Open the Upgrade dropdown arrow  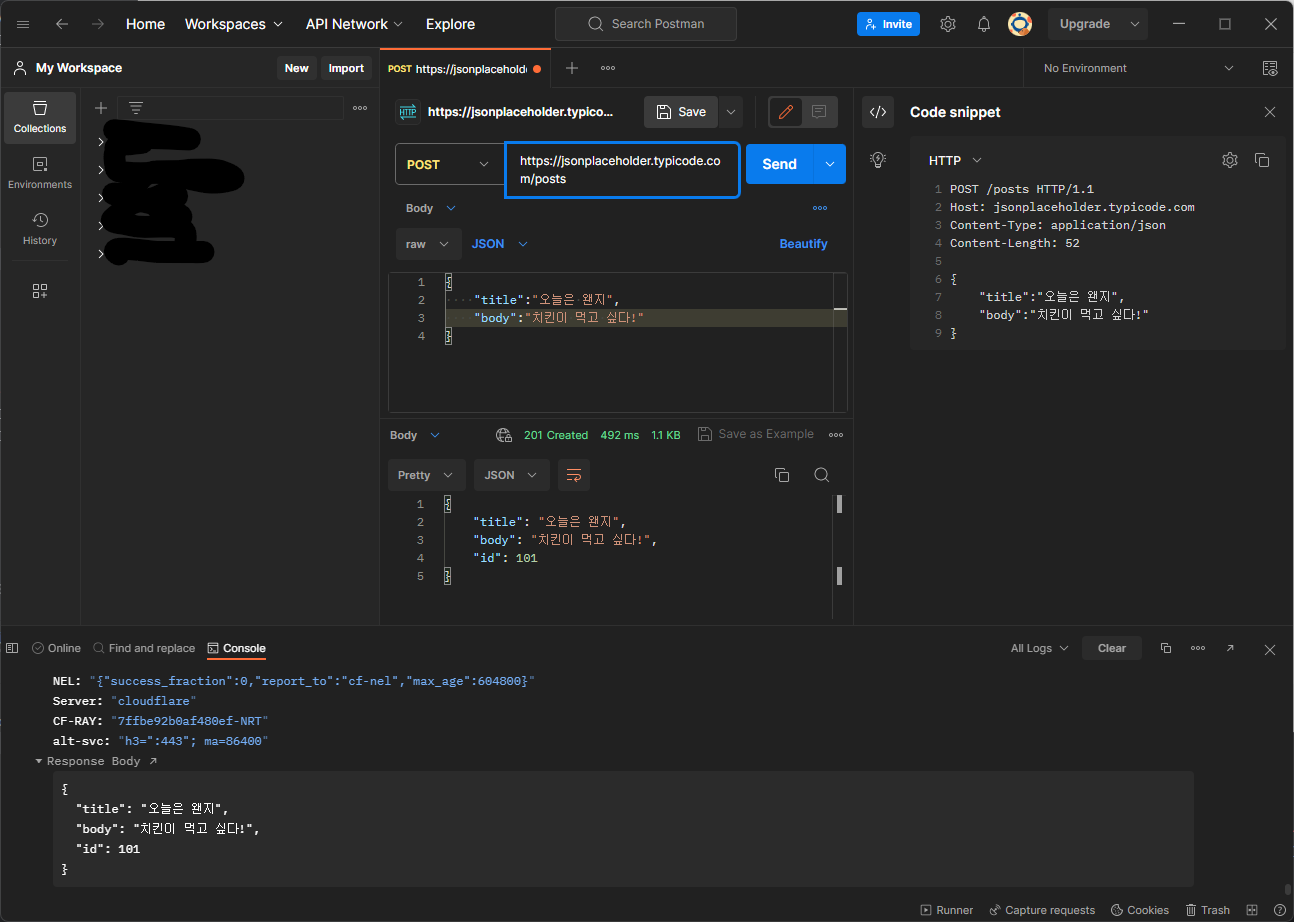[1134, 24]
